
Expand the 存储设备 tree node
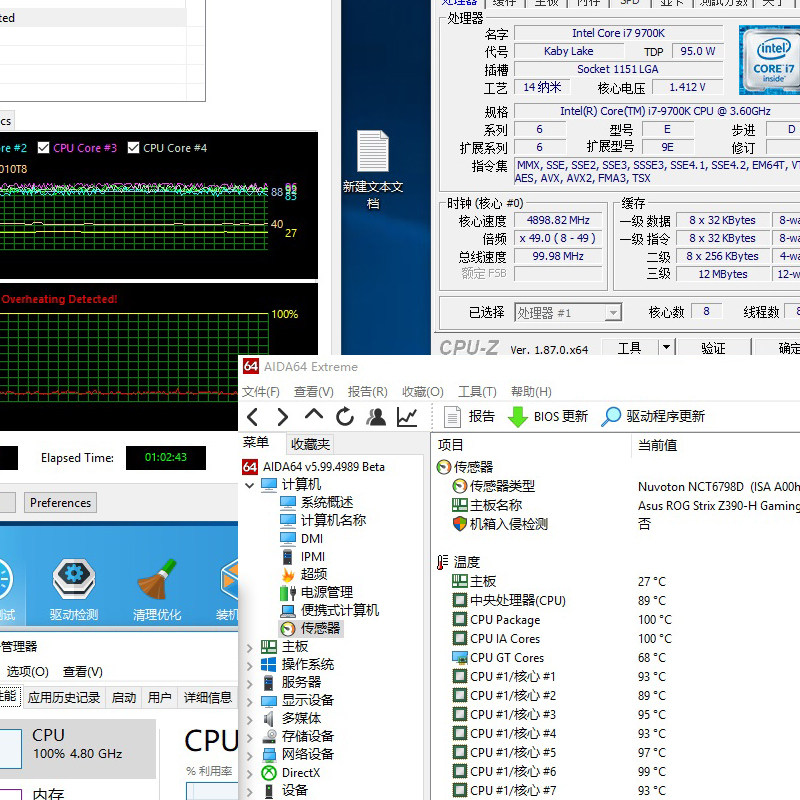pyautogui.click(x=249, y=738)
